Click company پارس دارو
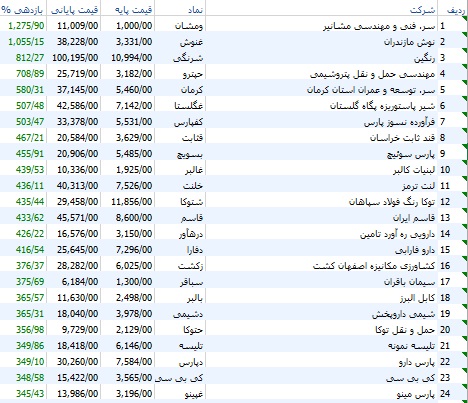The width and height of the screenshot is (468, 403). tap(417, 362)
